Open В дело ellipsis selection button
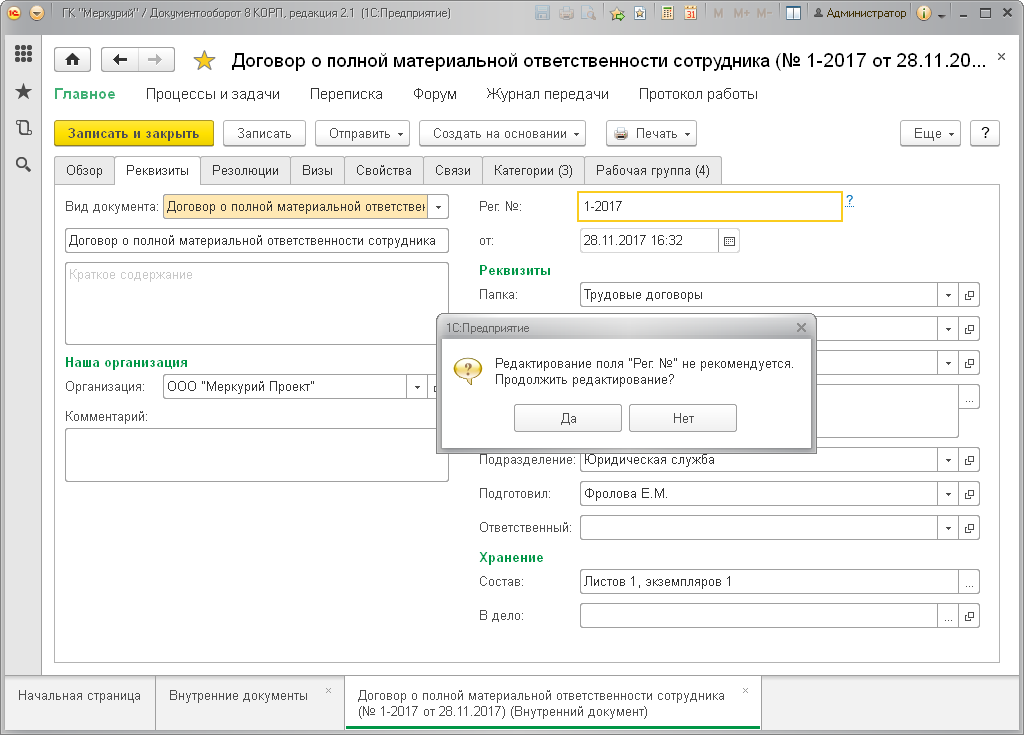 948,616
